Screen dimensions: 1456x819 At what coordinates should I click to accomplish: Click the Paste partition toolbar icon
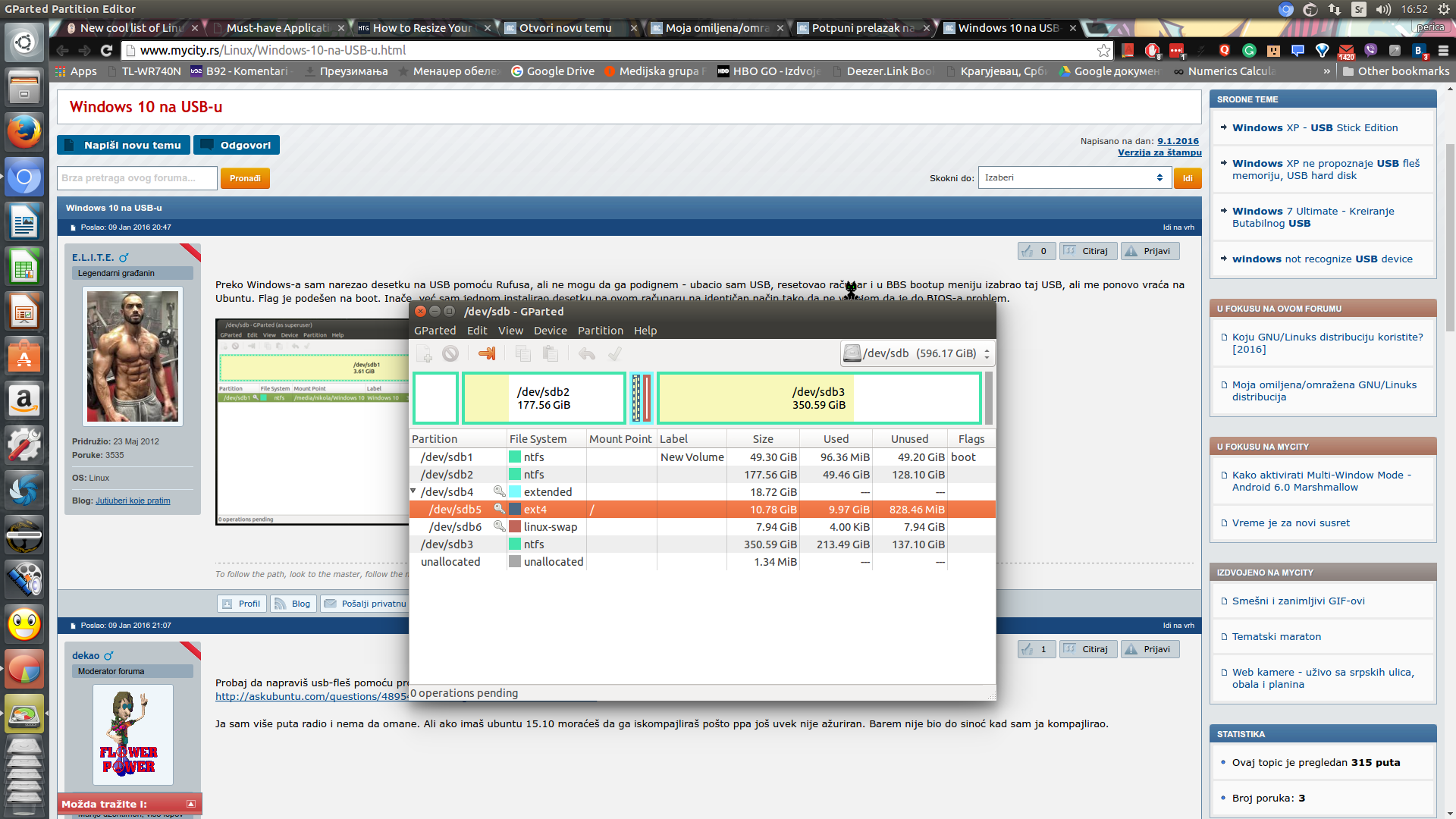click(551, 353)
